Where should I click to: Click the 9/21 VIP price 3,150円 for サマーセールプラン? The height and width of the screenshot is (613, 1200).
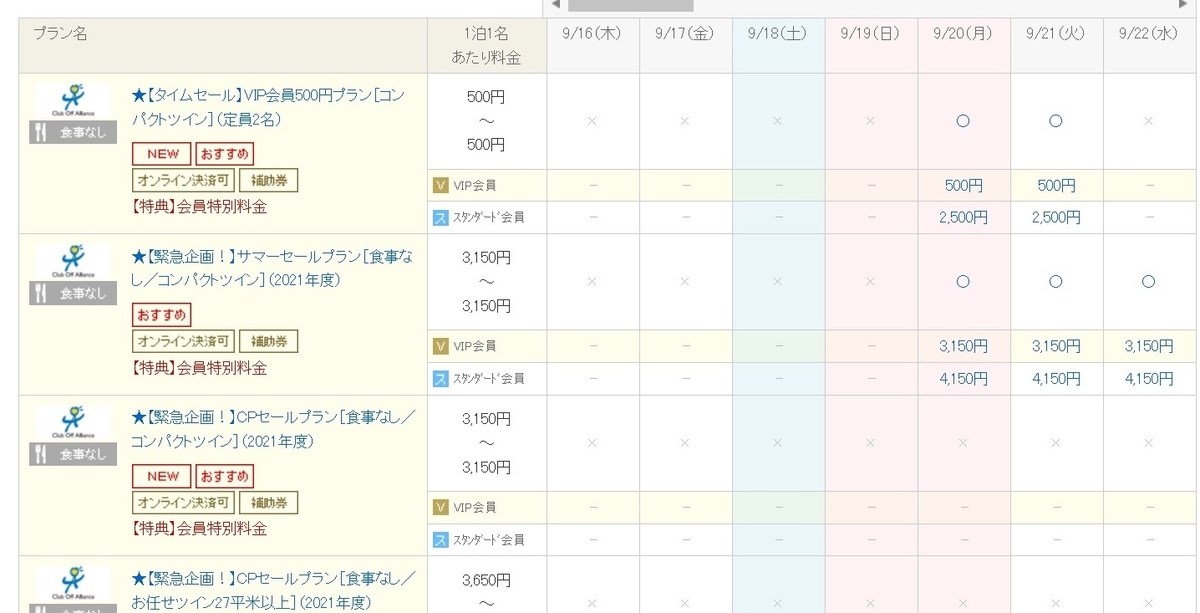click(x=1056, y=347)
